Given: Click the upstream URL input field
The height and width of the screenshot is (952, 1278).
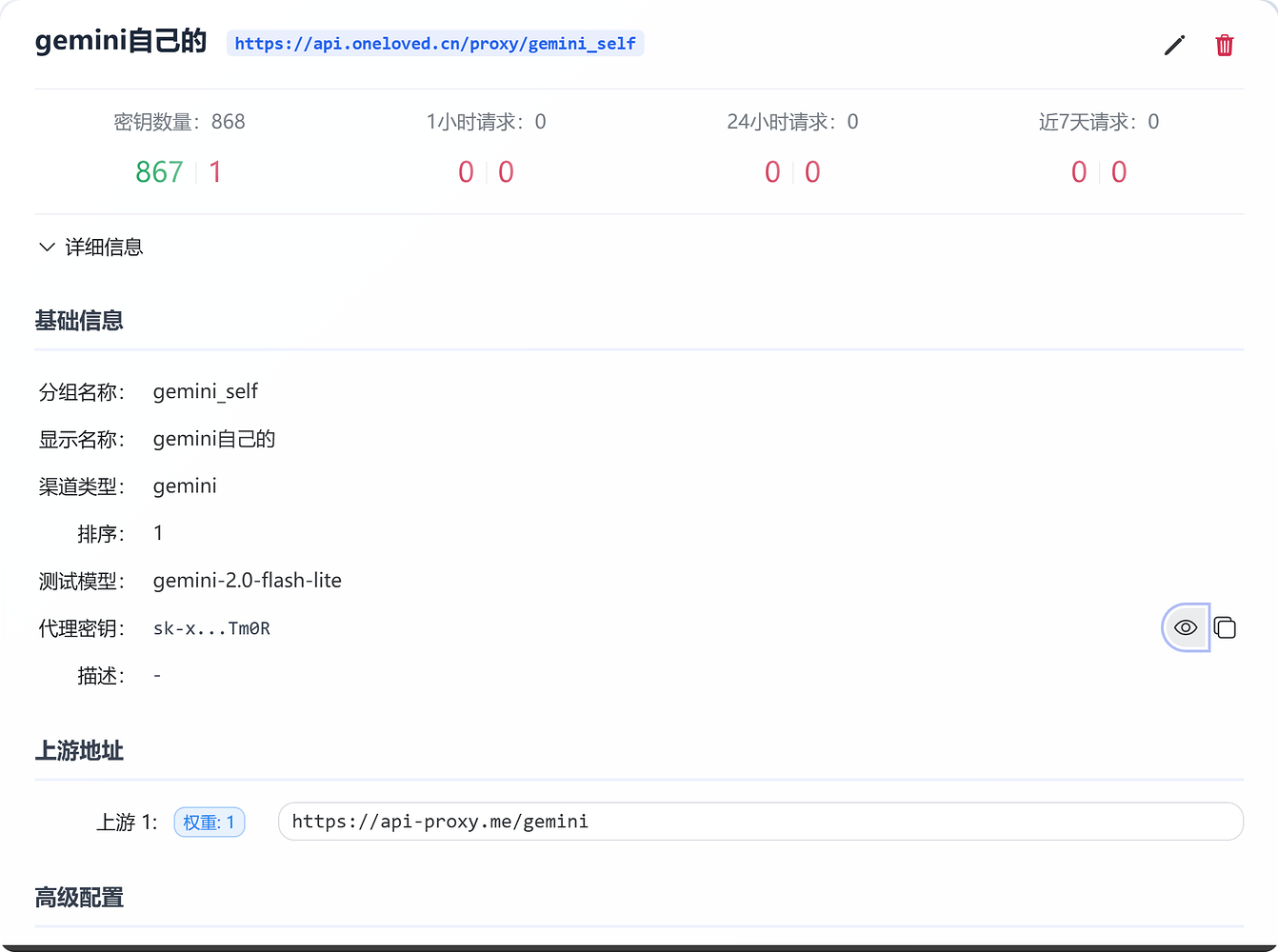Looking at the screenshot, I should tap(761, 822).
